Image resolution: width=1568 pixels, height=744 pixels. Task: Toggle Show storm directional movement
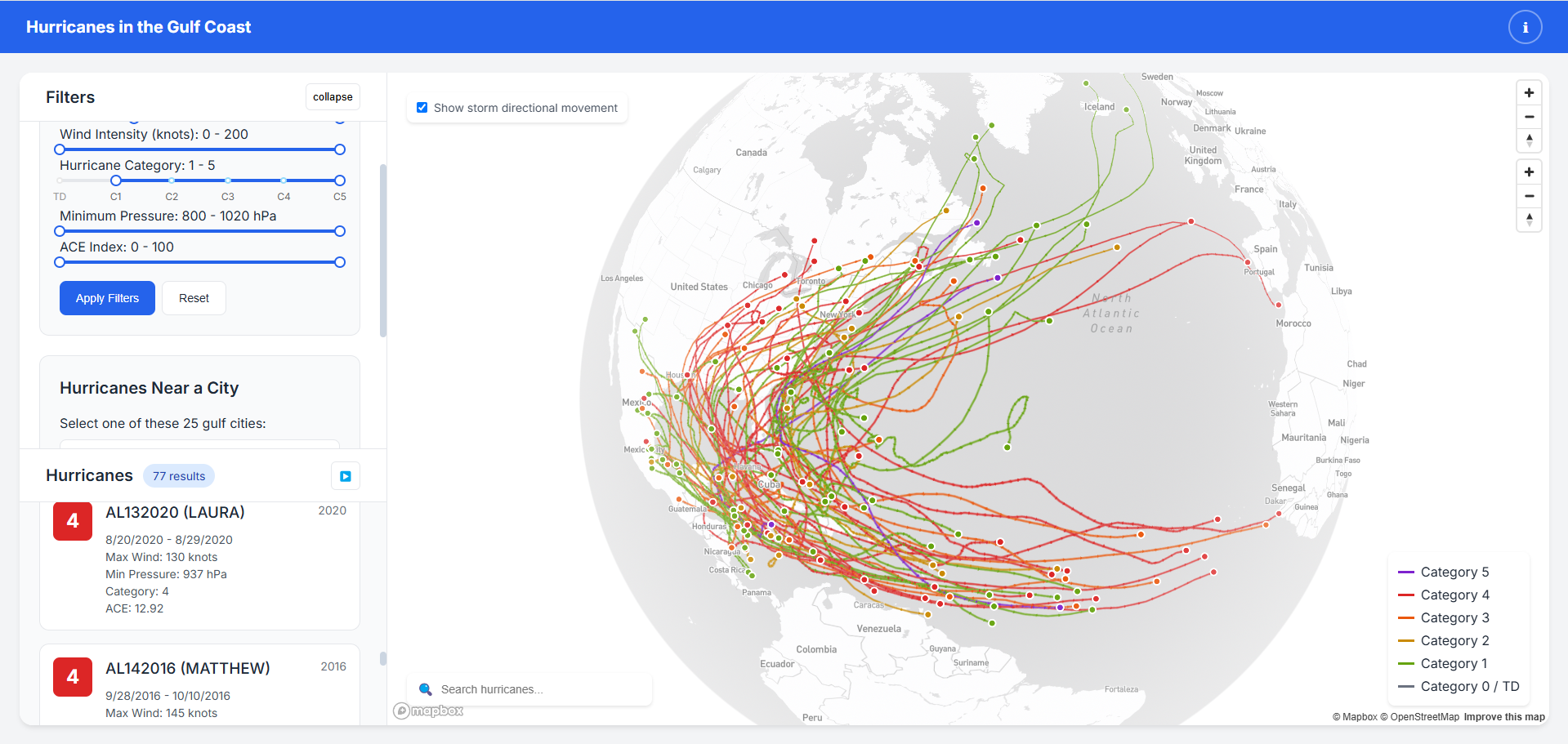422,107
